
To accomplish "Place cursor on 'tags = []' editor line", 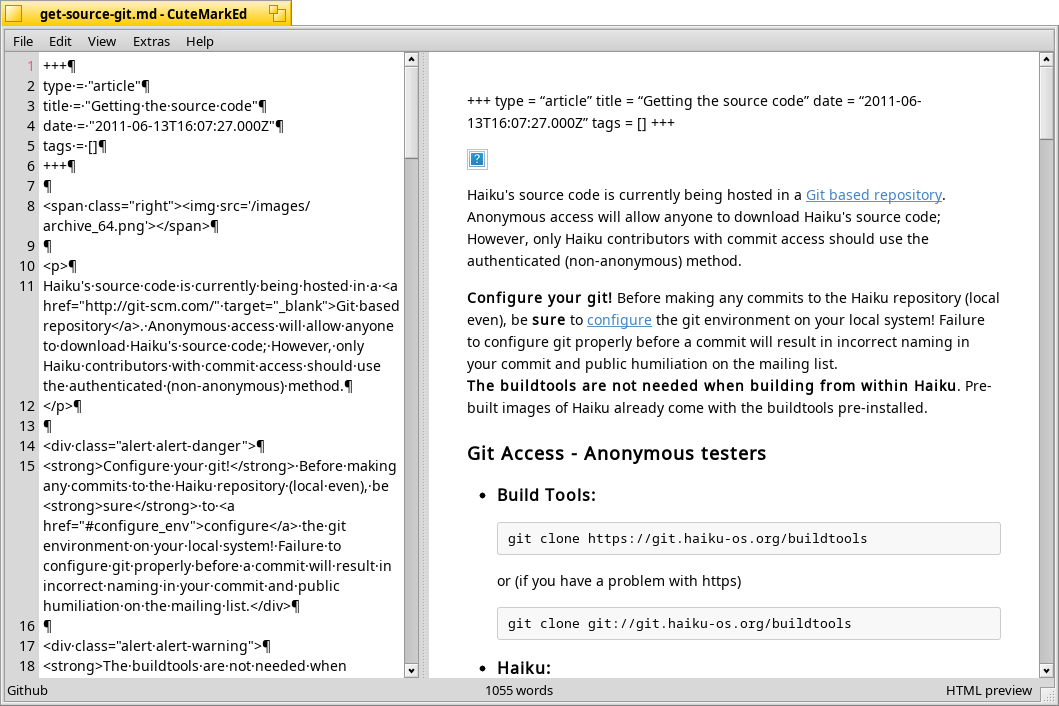I will [74, 146].
